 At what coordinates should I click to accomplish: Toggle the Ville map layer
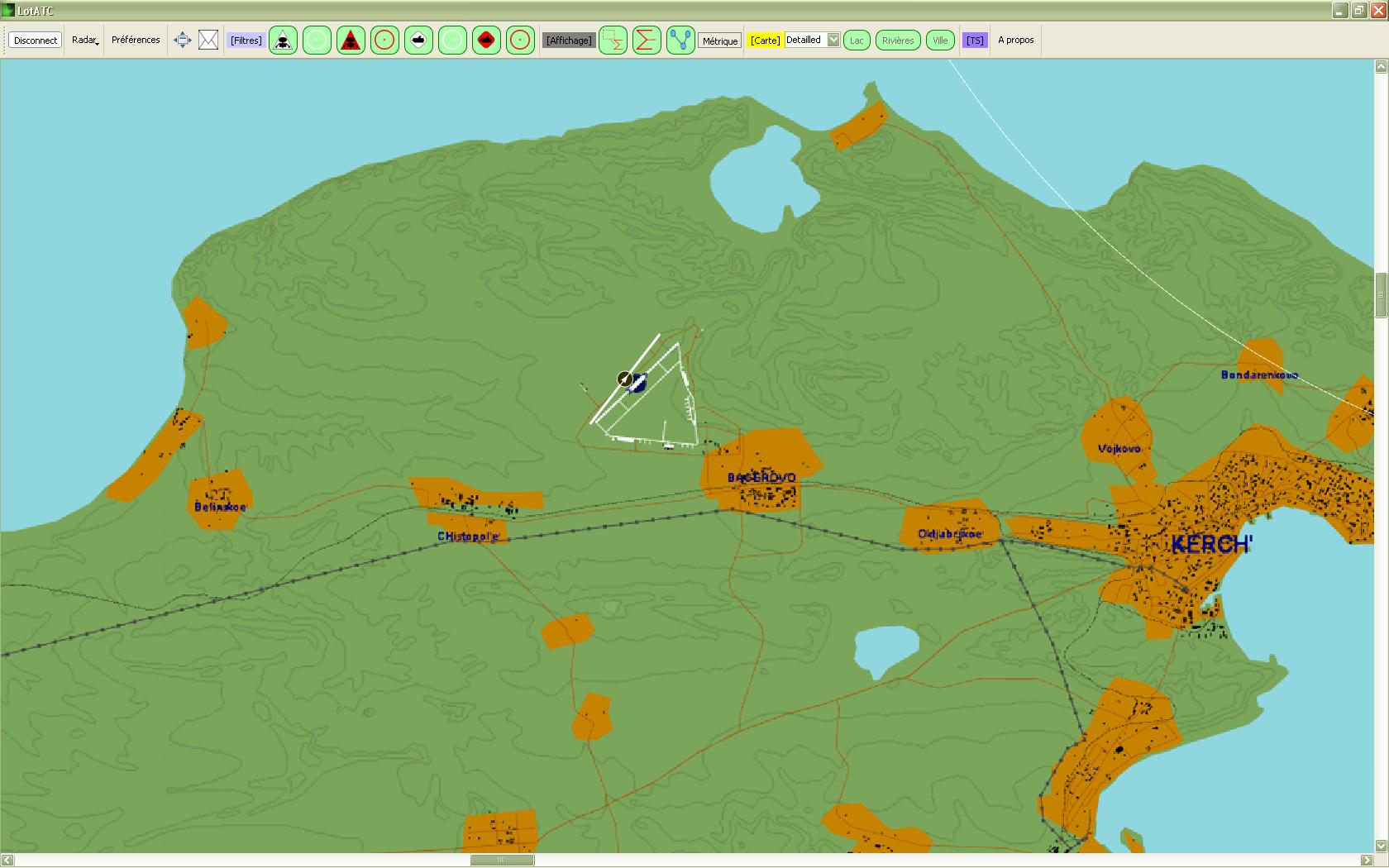[x=940, y=40]
